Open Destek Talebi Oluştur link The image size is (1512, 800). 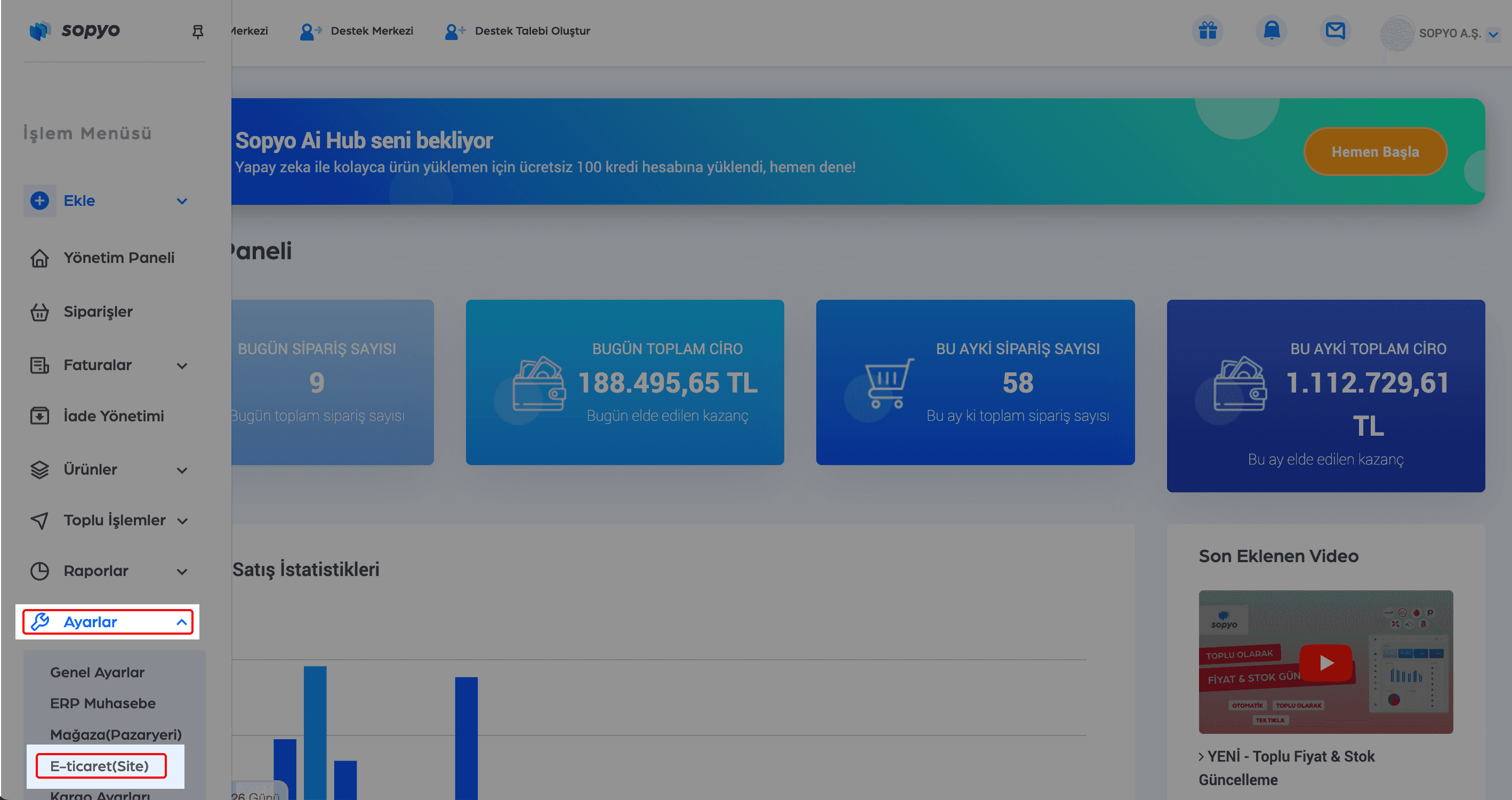(531, 31)
